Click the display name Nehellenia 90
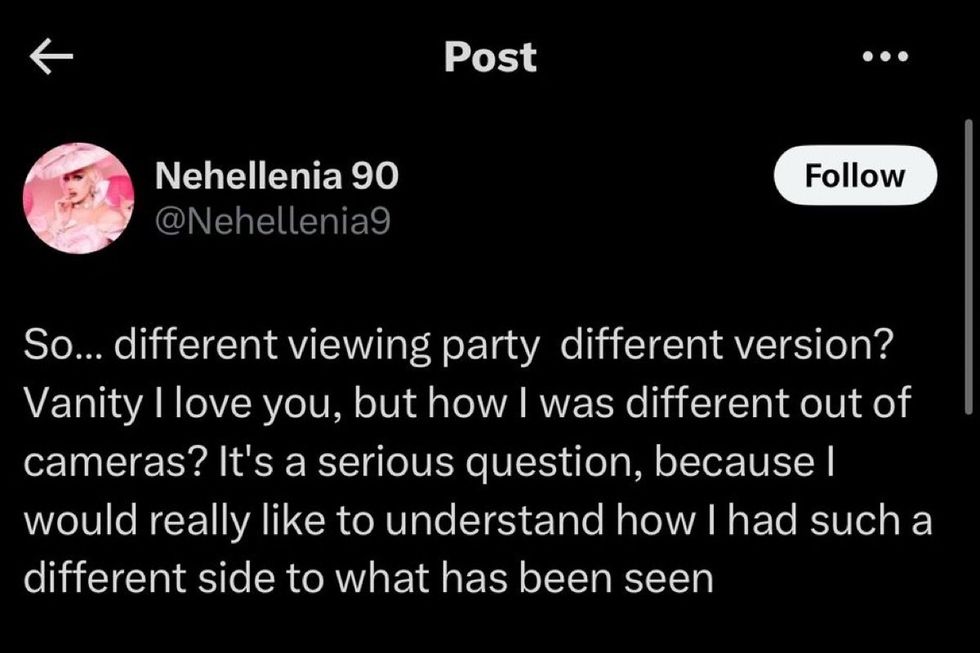 [276, 175]
